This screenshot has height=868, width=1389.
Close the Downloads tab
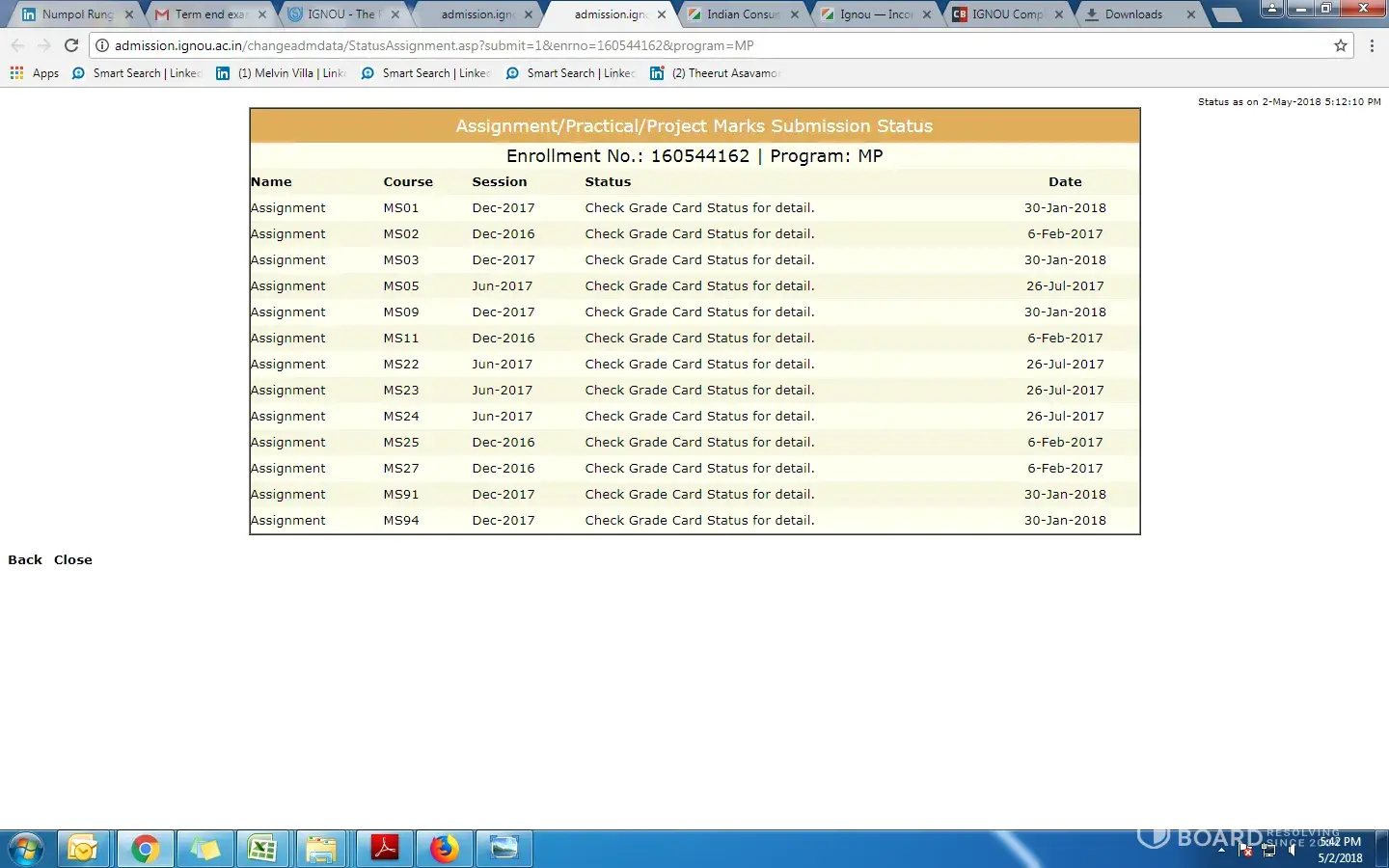(x=1191, y=14)
